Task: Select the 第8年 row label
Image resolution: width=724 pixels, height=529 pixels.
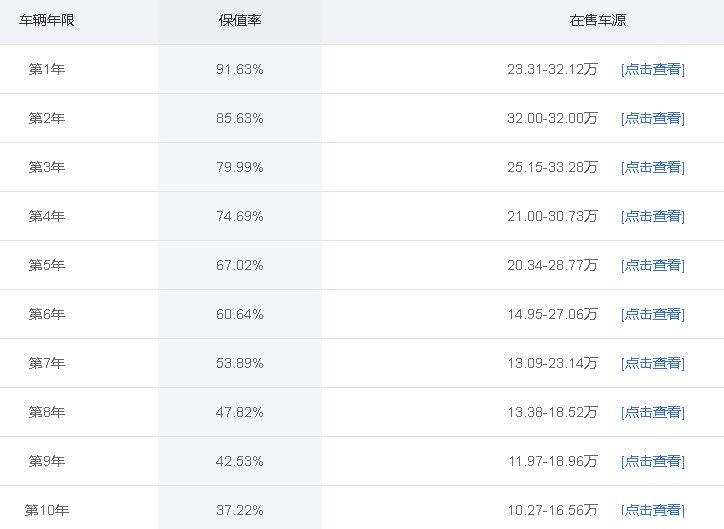Action: (x=47, y=412)
